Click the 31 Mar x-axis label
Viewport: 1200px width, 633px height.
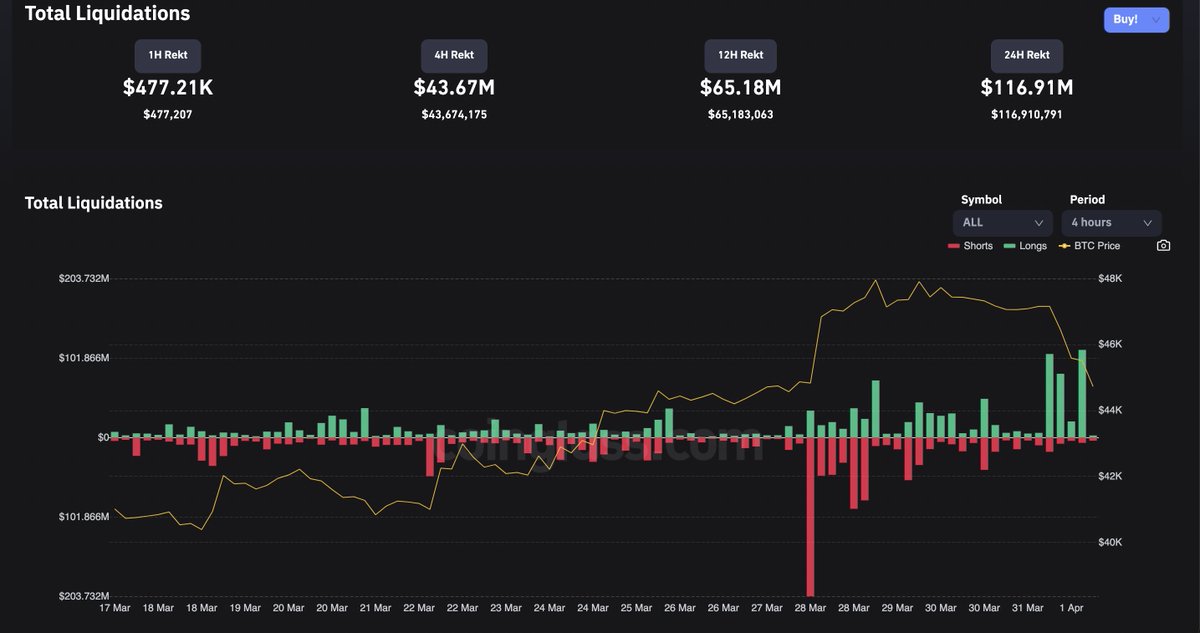[1028, 607]
